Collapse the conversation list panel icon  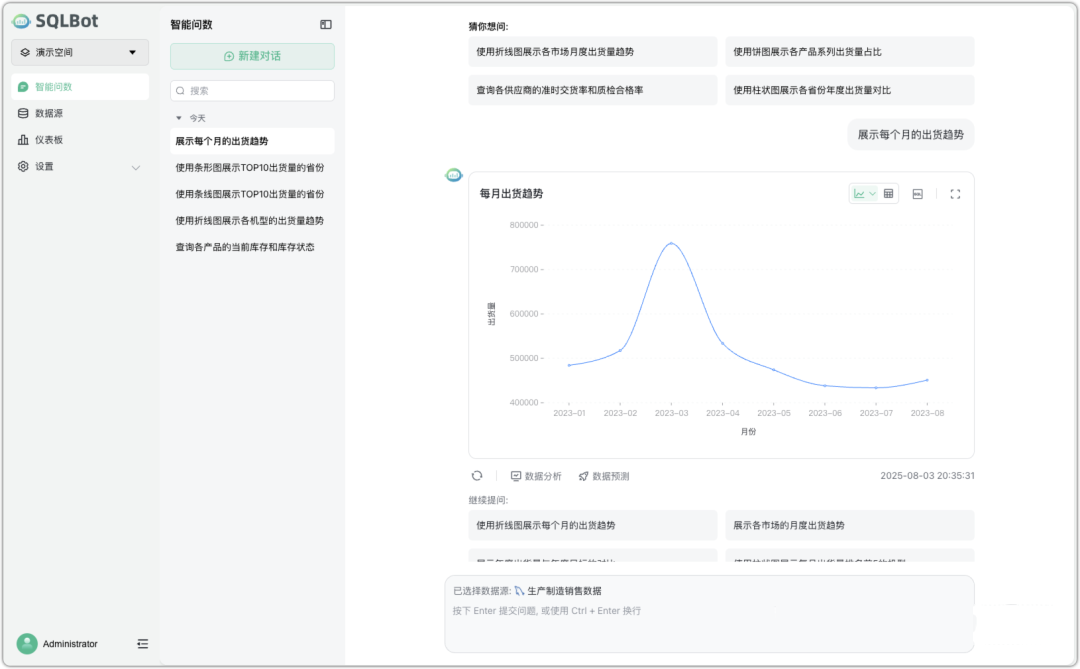[x=326, y=24]
